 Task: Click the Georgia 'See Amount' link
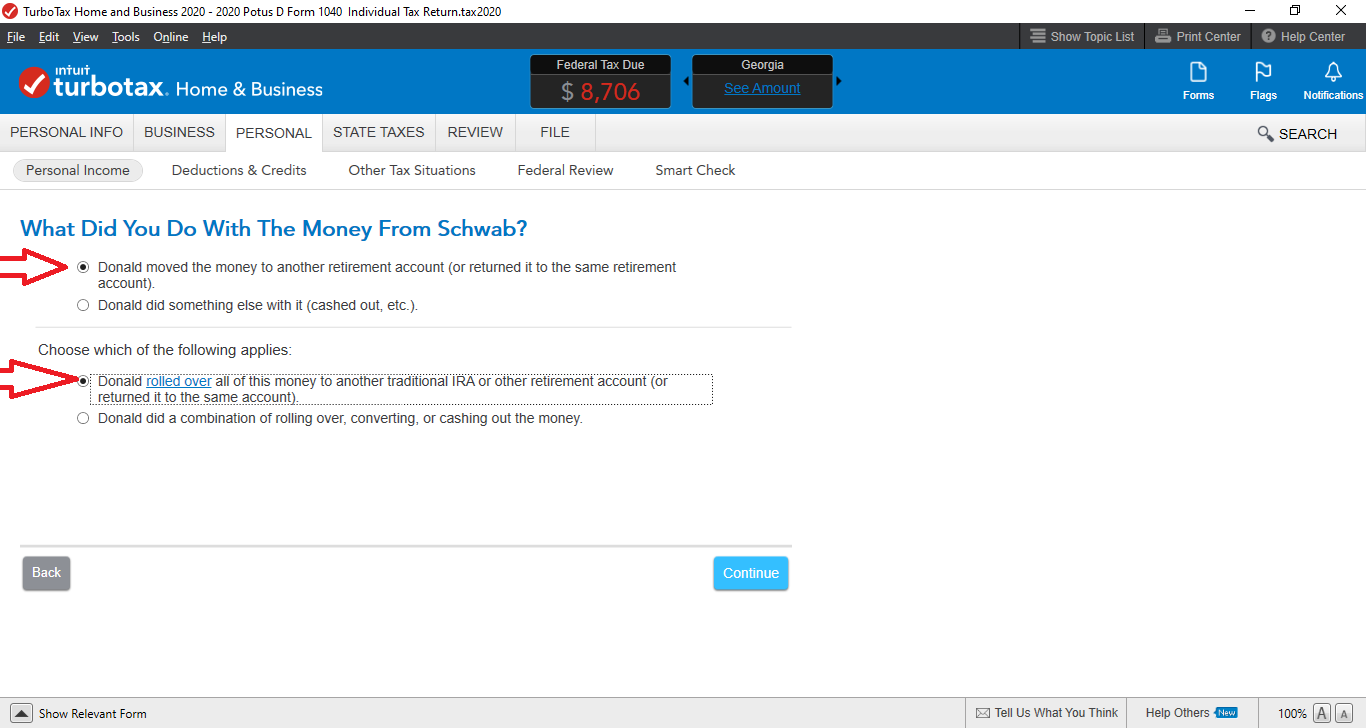point(762,88)
